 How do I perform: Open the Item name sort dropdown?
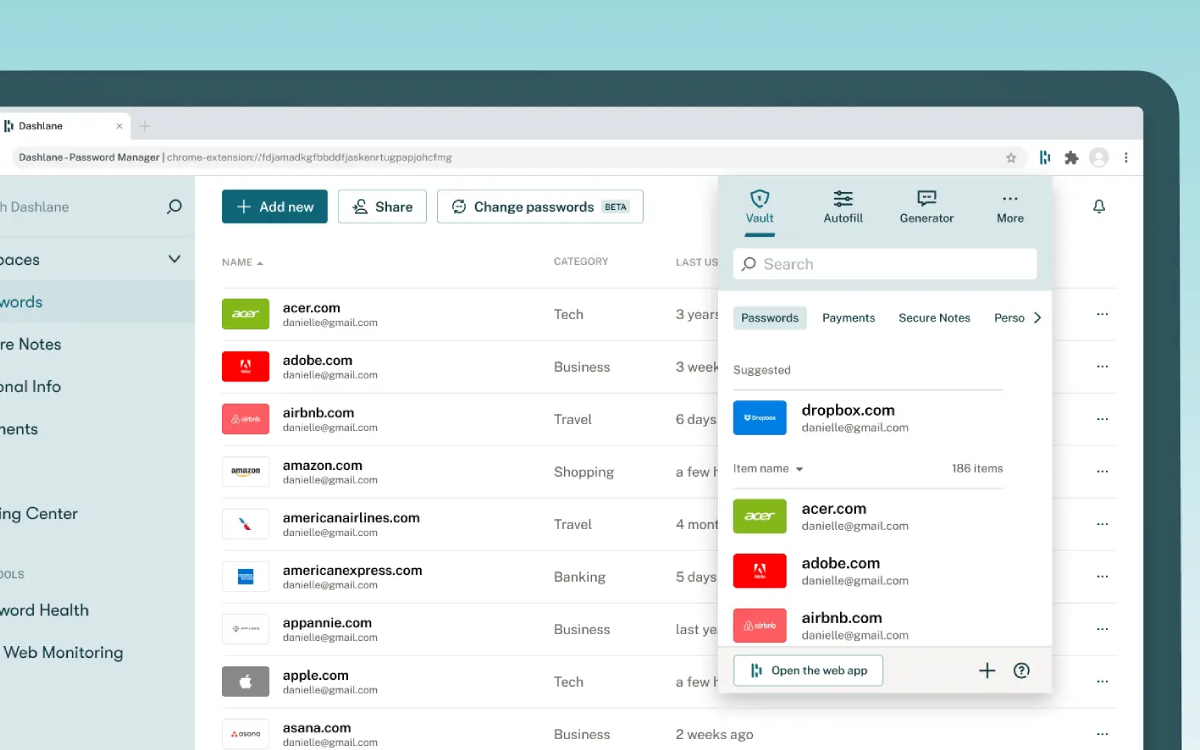point(768,468)
